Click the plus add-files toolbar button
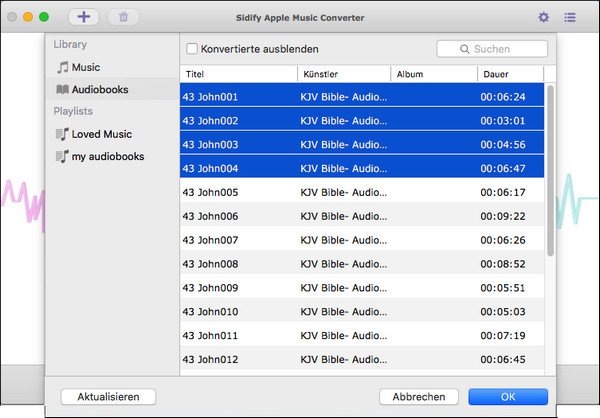 tap(84, 17)
